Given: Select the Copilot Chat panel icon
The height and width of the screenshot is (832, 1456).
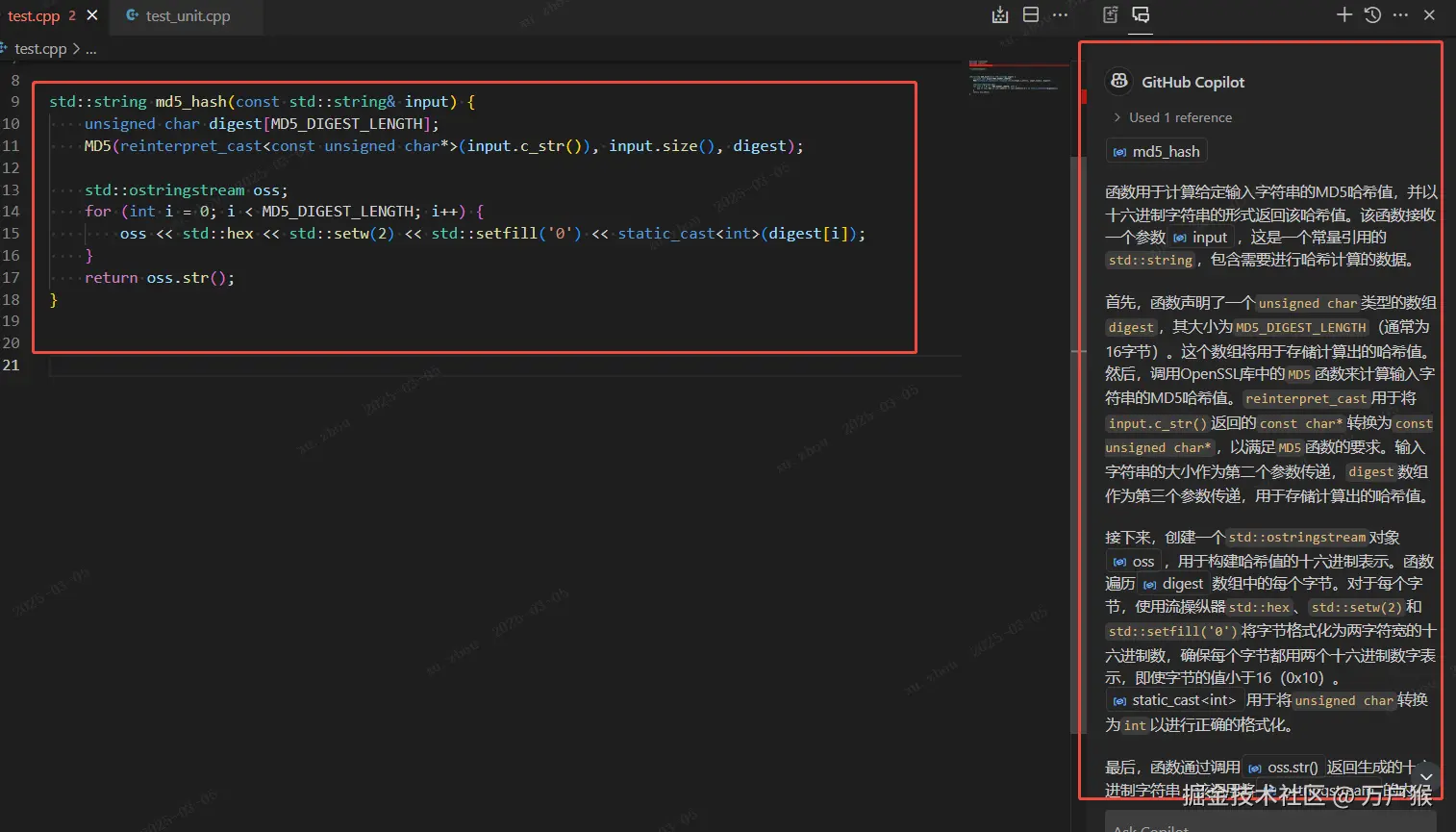Looking at the screenshot, I should click(x=1141, y=14).
